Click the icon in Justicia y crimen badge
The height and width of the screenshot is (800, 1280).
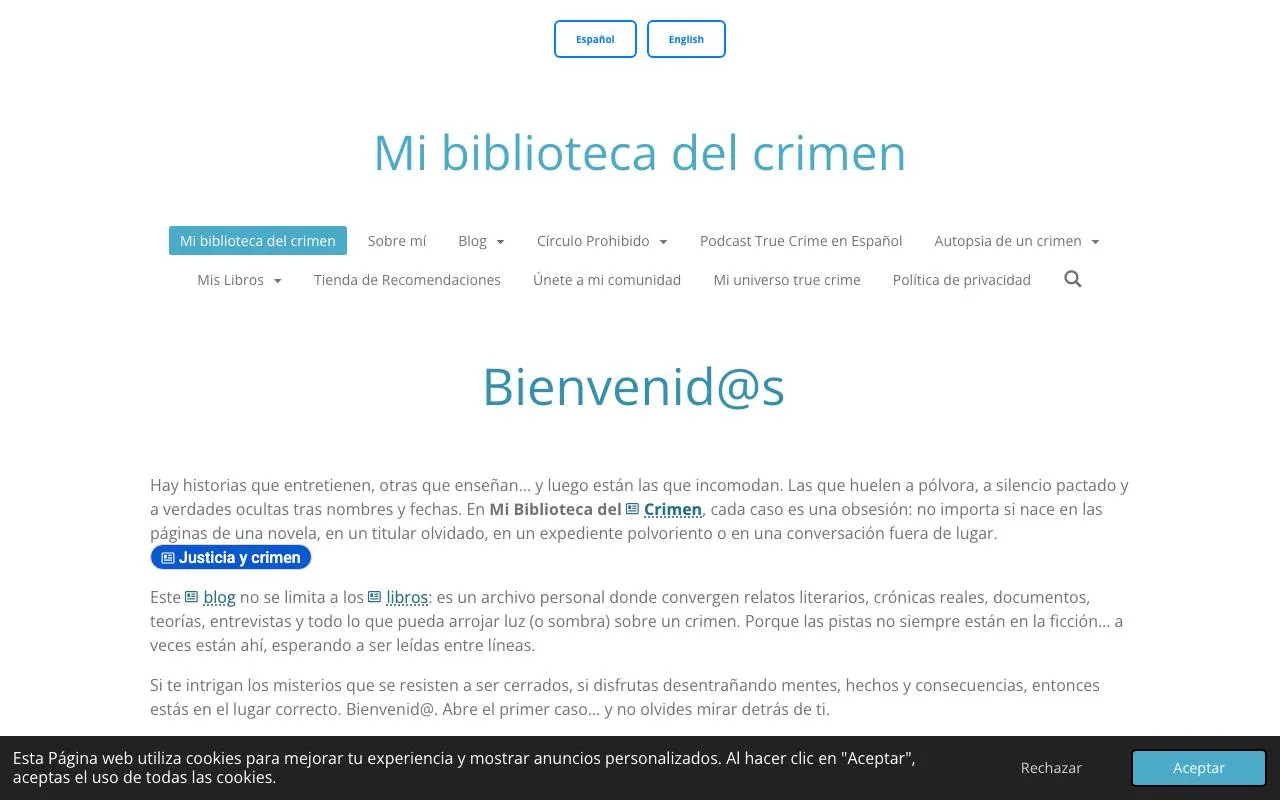point(168,558)
